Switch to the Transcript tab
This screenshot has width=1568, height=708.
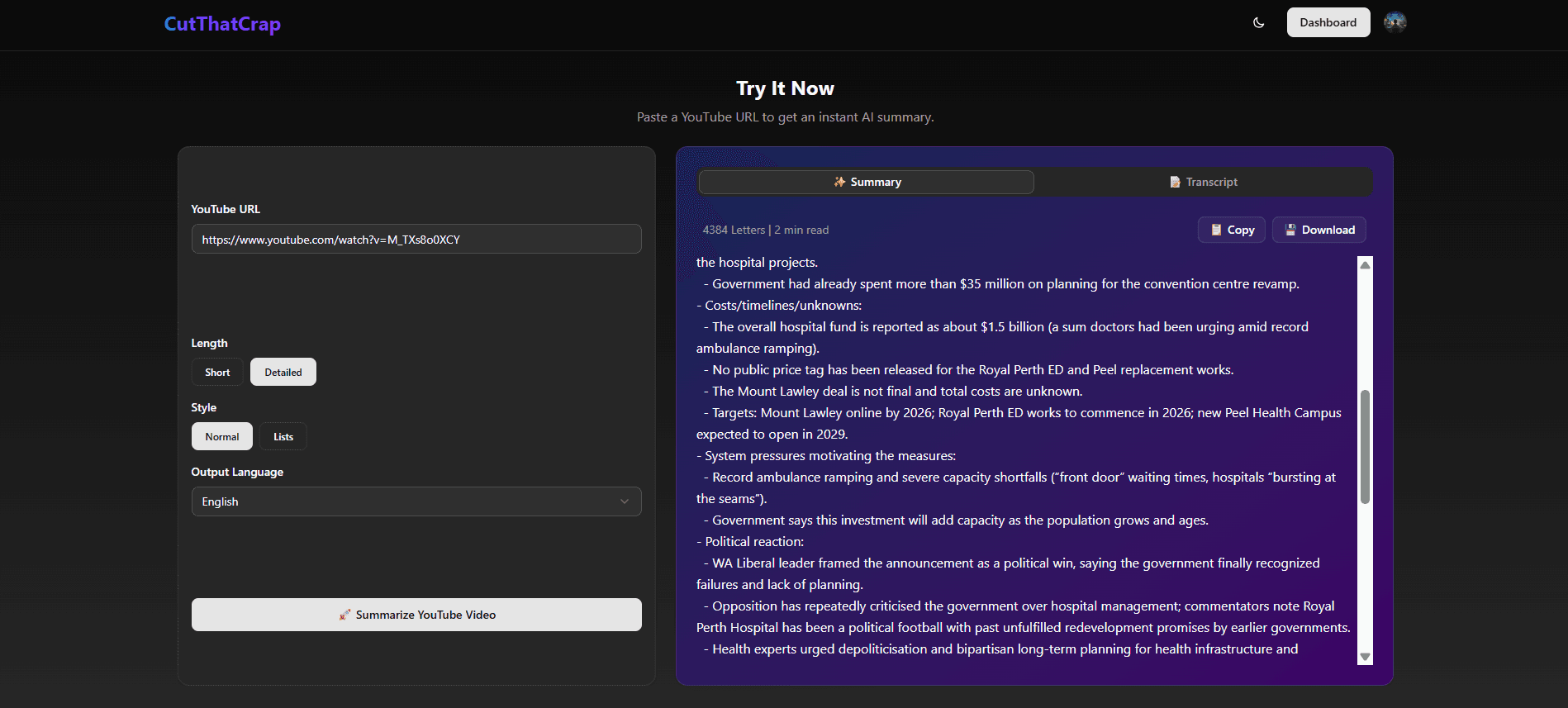[x=1203, y=182]
